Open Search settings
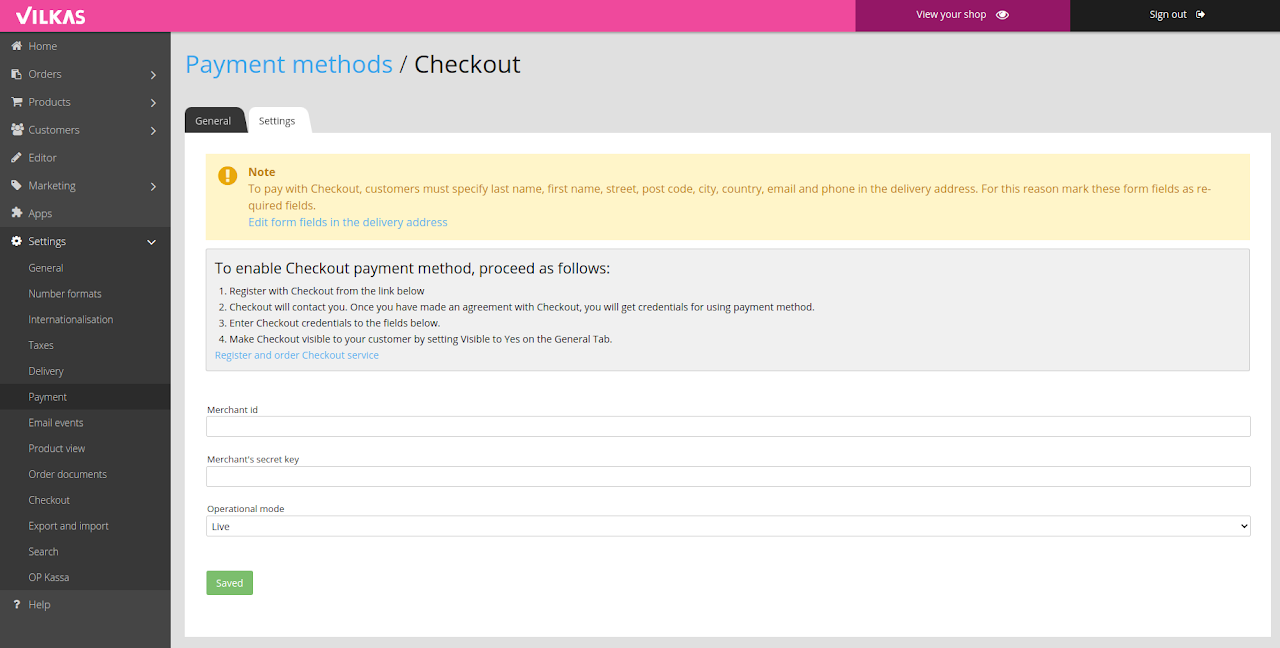Screen dimensions: 1280x648 click(x=44, y=552)
